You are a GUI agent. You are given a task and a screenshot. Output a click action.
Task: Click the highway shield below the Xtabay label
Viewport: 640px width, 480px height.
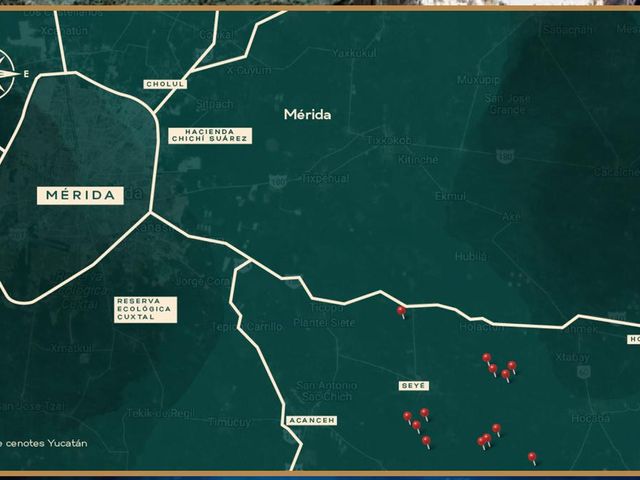click(584, 371)
